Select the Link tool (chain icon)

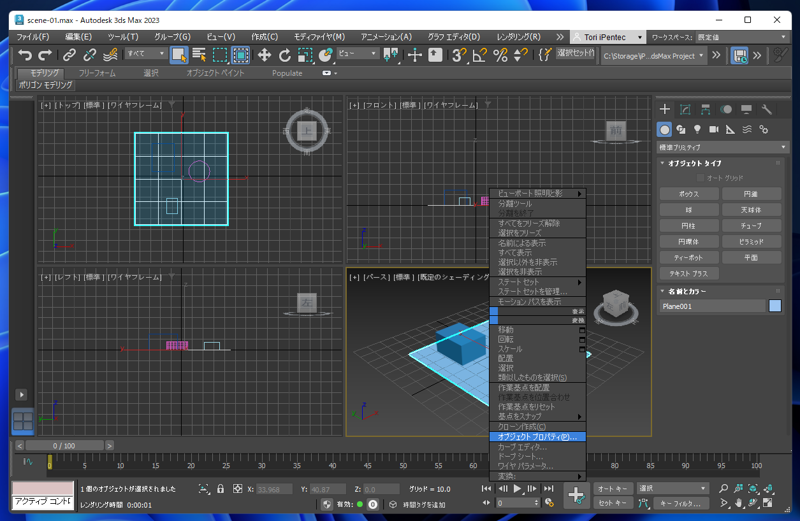(69, 55)
